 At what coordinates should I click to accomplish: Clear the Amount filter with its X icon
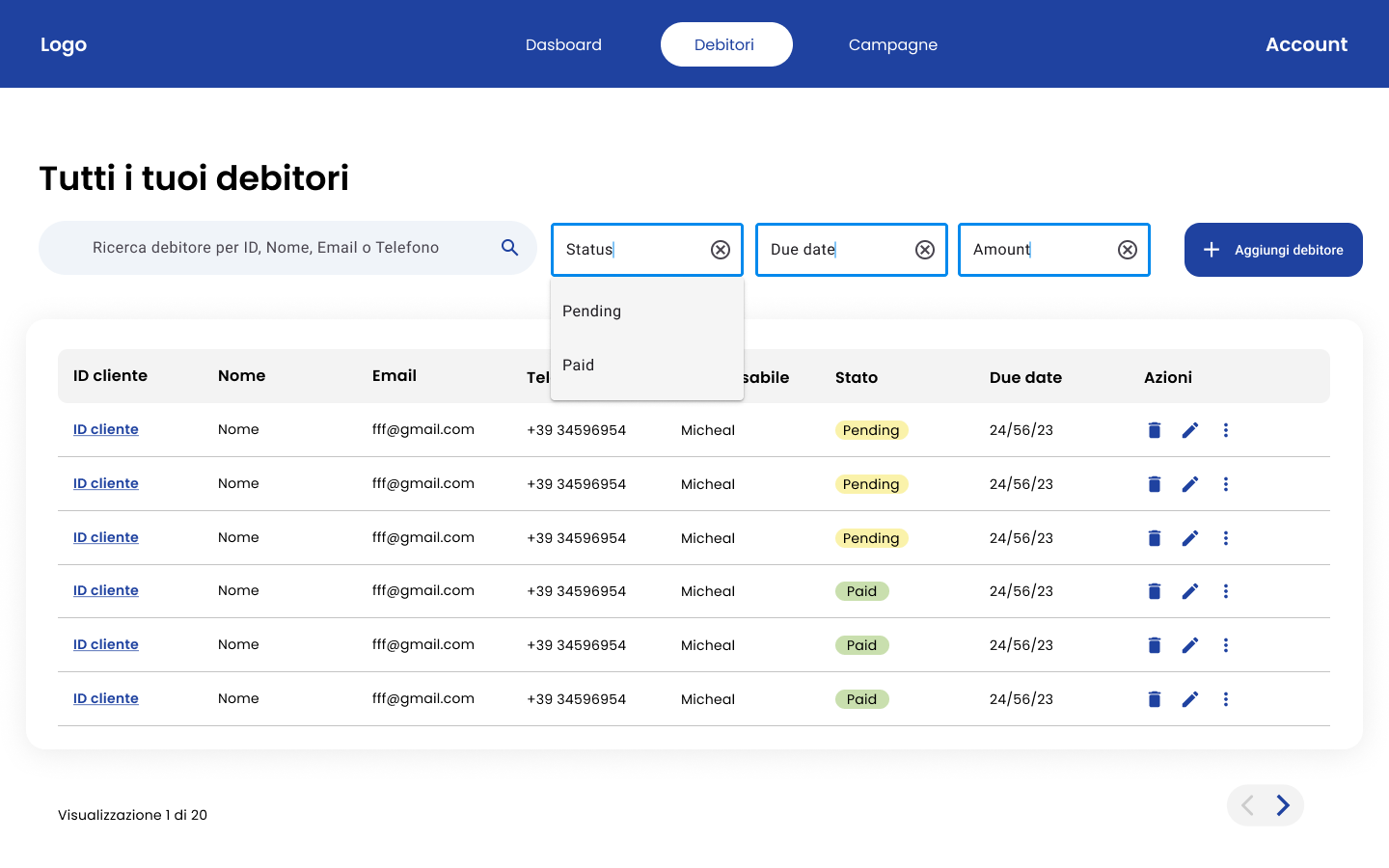point(1128,250)
